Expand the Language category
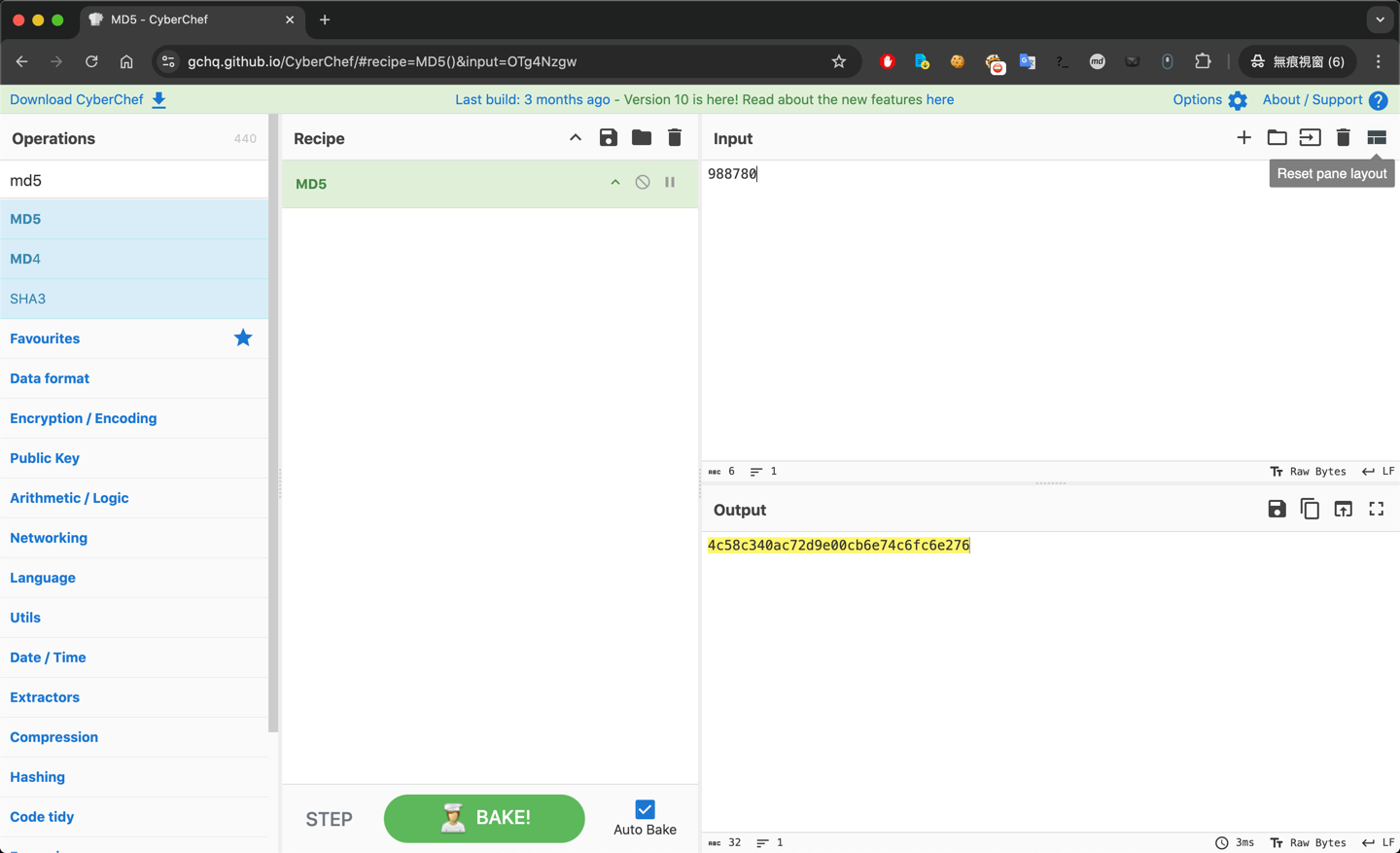The image size is (1400, 853). (x=134, y=578)
